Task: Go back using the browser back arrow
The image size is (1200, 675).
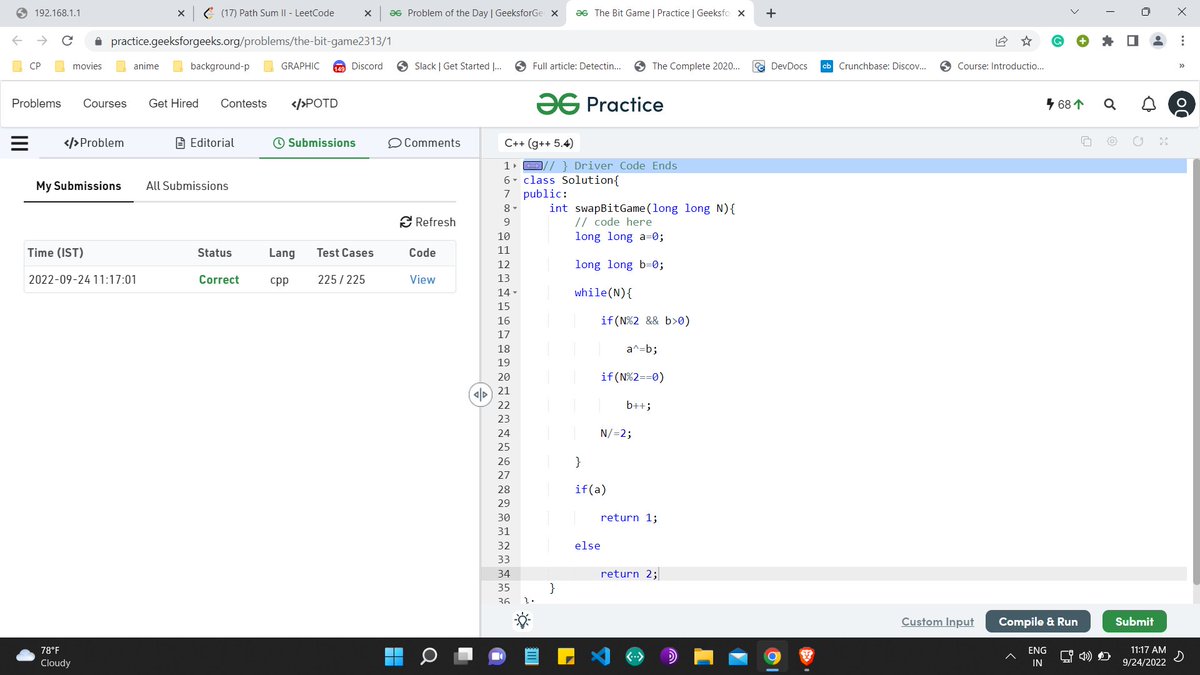Action: 17,41
